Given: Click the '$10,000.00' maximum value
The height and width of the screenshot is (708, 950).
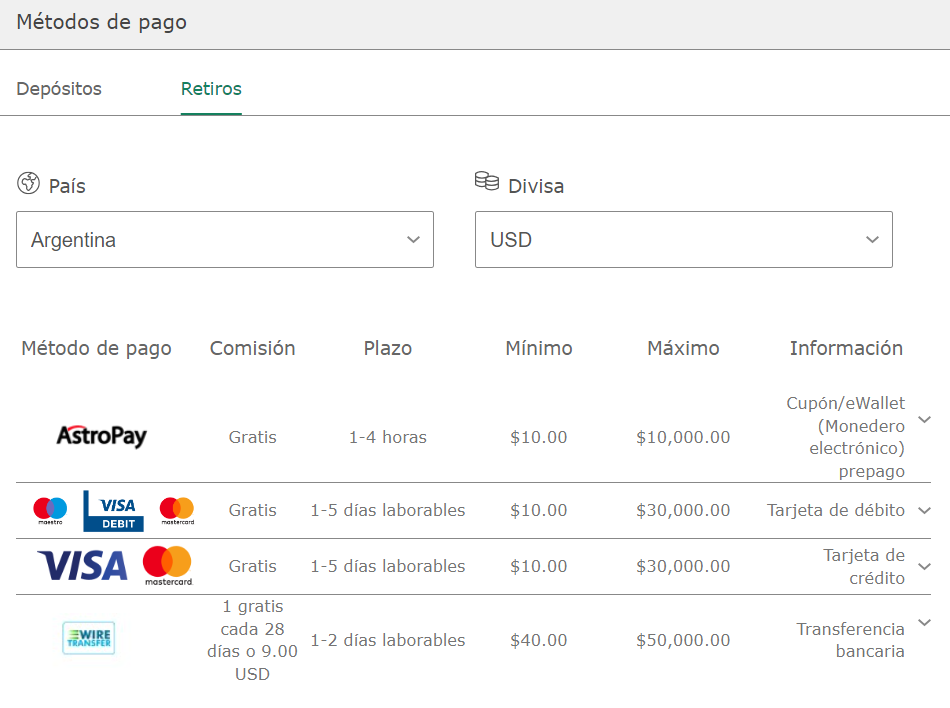Looking at the screenshot, I should click(x=683, y=437).
